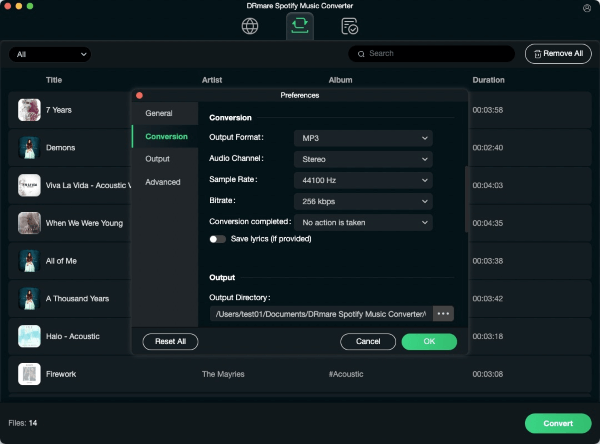Select the All of Me track title
Image resolution: width=600 pixels, height=444 pixels.
coord(61,261)
